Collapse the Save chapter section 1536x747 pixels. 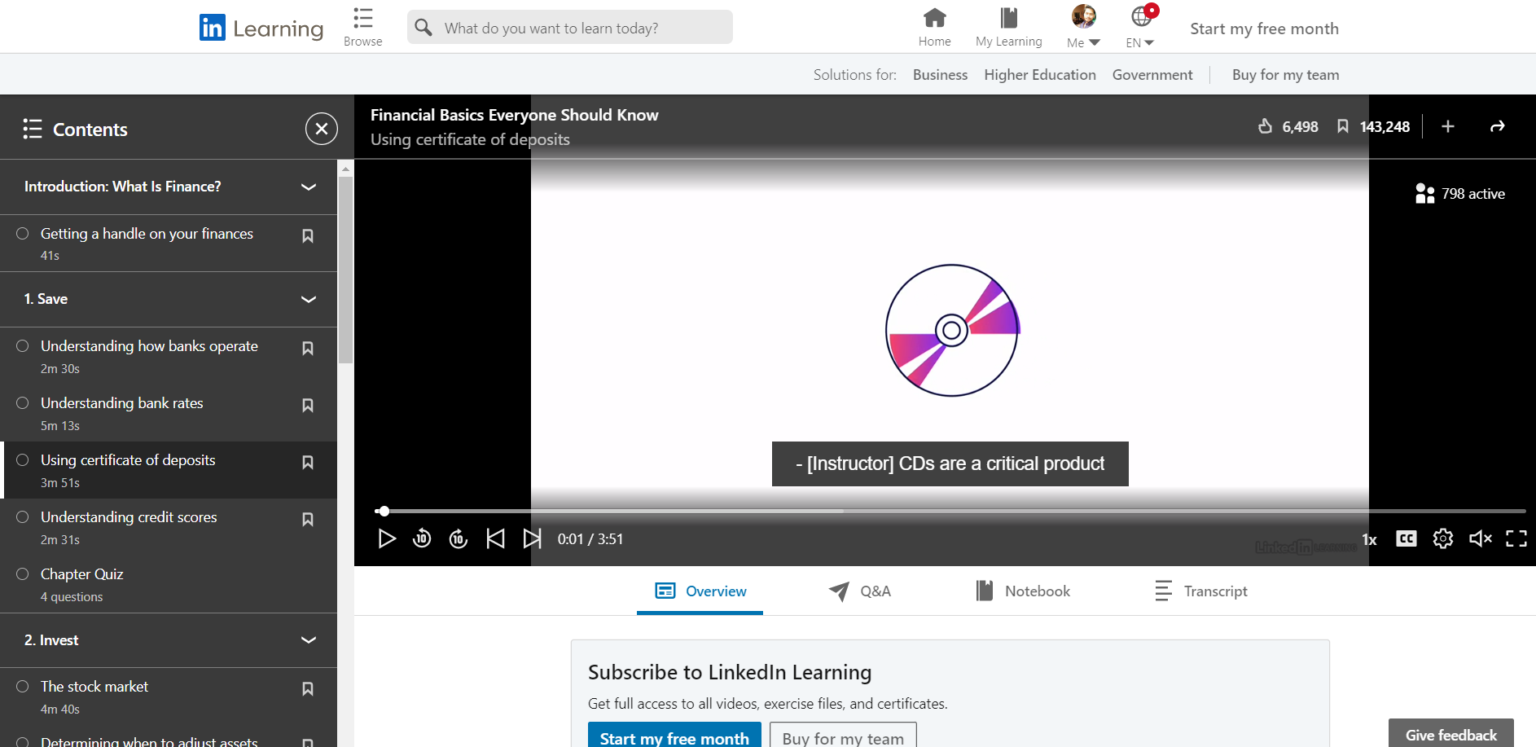coord(310,299)
